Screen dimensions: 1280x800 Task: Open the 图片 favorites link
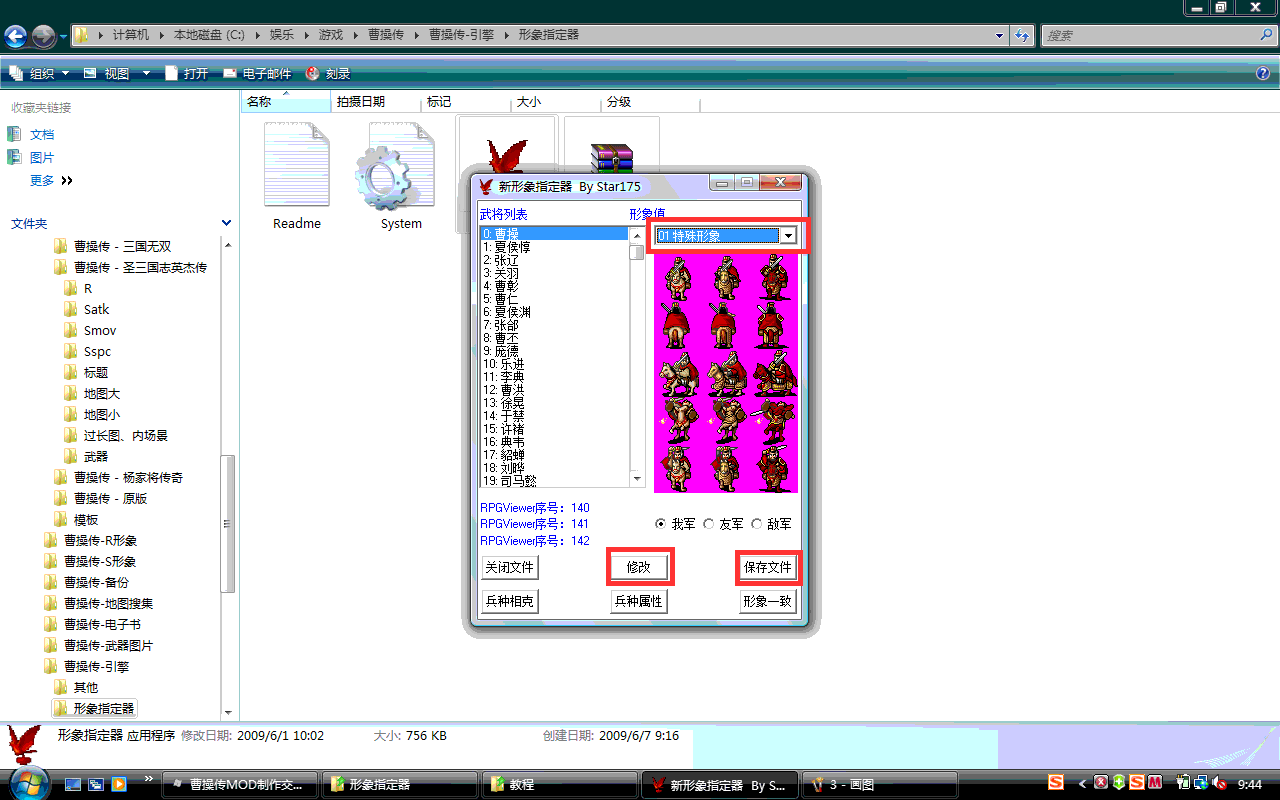41,157
